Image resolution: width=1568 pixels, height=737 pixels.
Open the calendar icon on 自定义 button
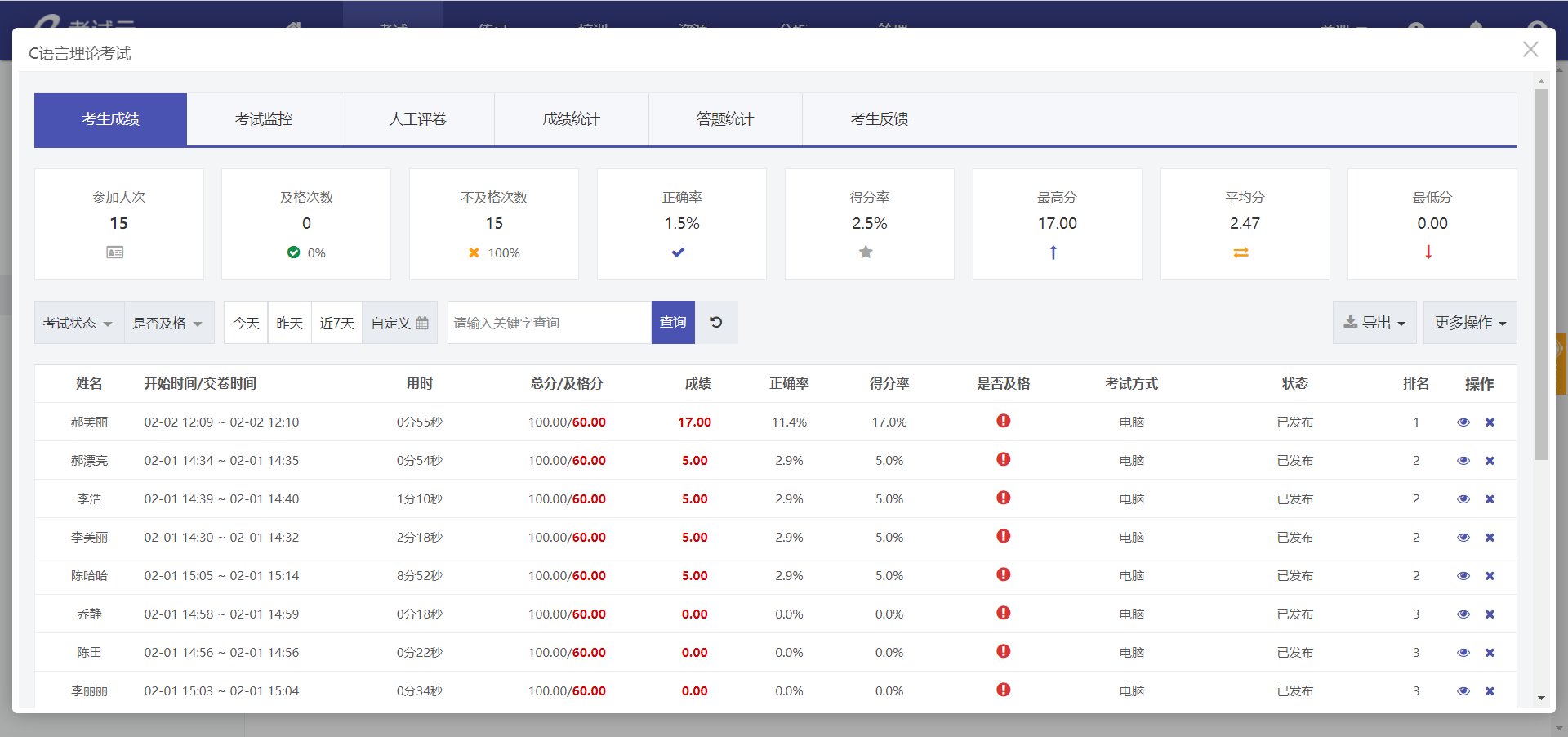421,322
